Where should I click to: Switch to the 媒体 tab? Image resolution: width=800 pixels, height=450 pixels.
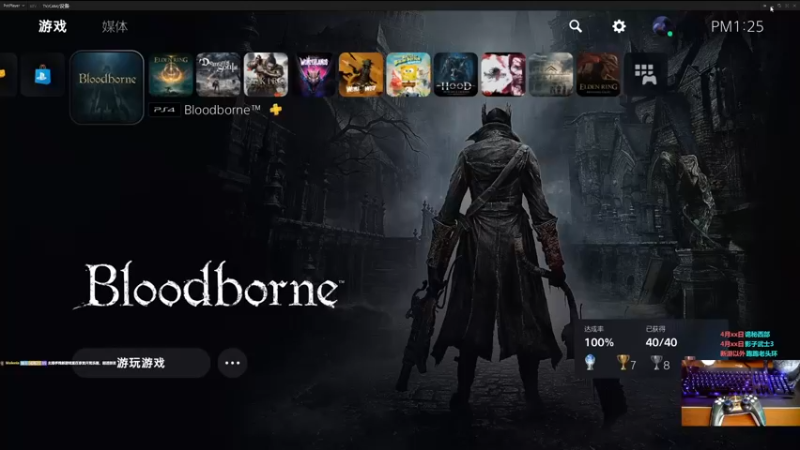tap(115, 27)
